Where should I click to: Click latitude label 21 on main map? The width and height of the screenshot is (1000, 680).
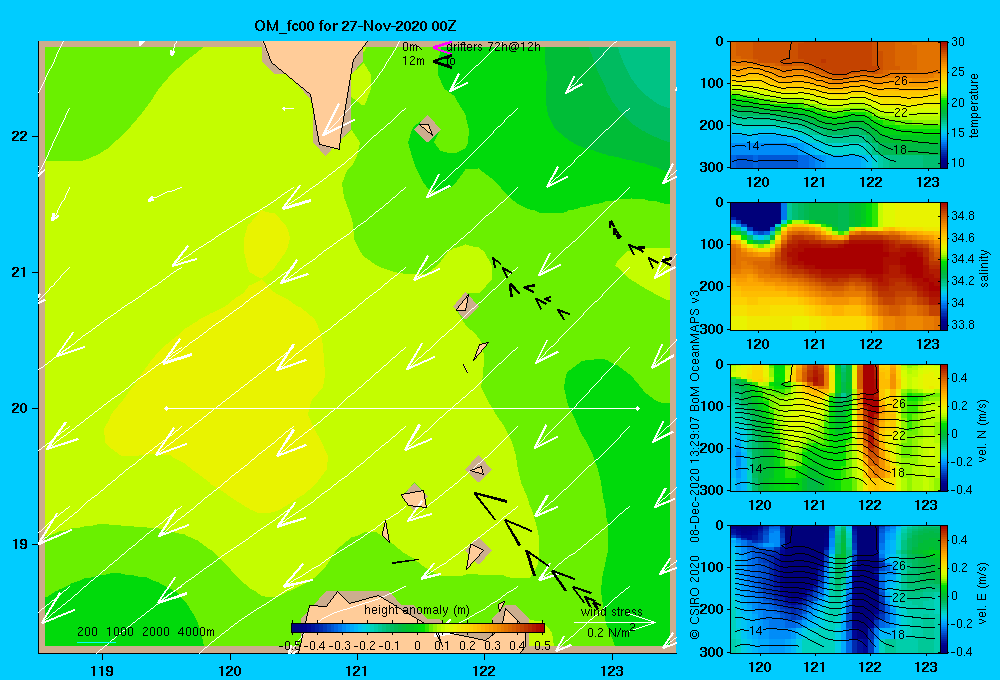(20, 272)
